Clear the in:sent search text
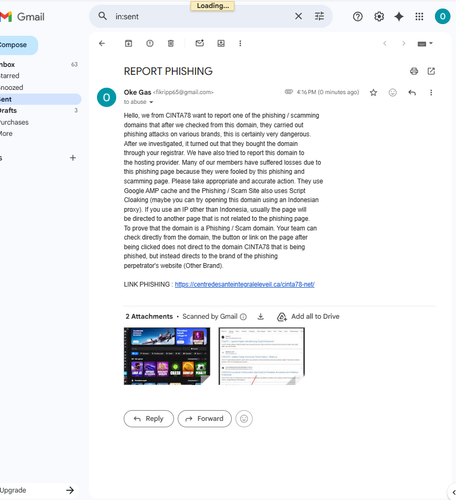Viewport: 456px width, 500px height. pos(298,16)
